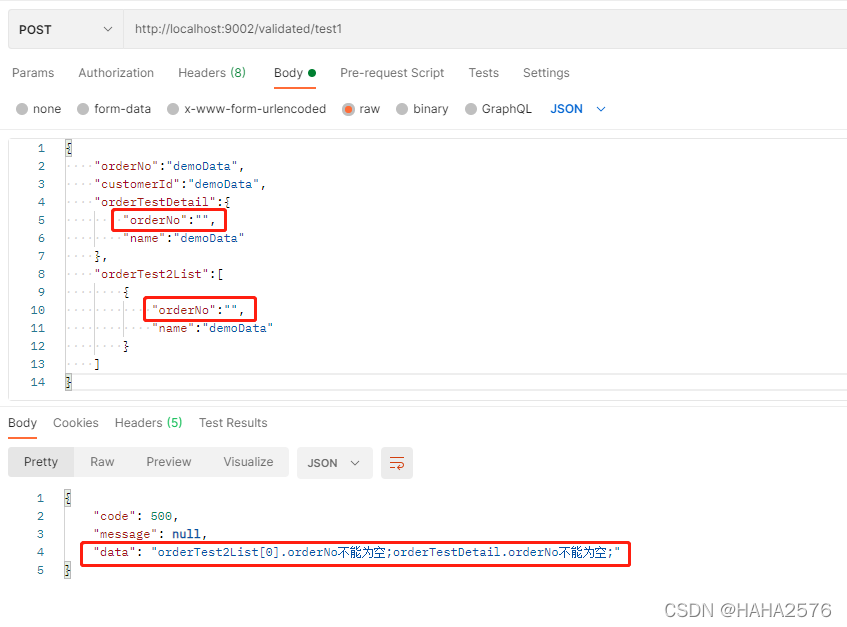Select the GraphQL body radio

(x=470, y=109)
